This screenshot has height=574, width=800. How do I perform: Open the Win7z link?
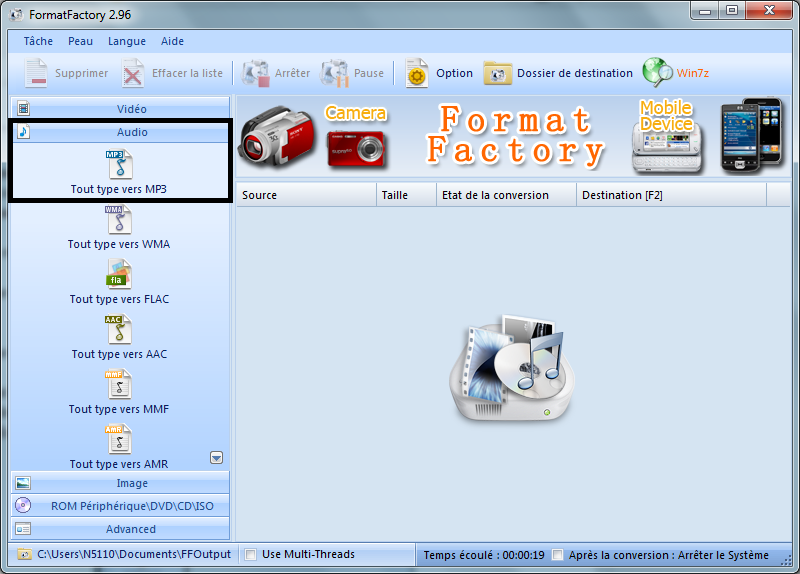tap(693, 73)
